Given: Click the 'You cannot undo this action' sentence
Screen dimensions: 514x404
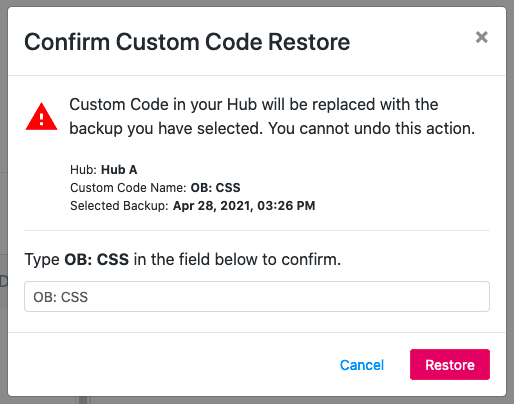Looking at the screenshot, I should pos(371,128).
